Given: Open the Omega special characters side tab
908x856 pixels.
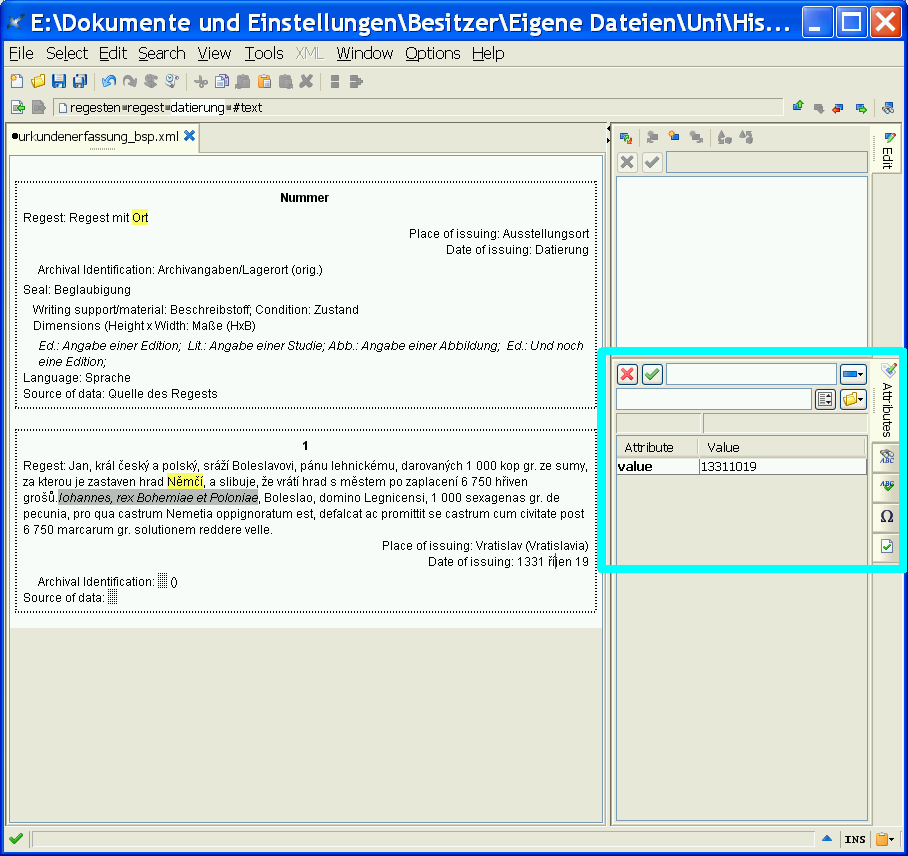Looking at the screenshot, I should pyautogui.click(x=887, y=516).
